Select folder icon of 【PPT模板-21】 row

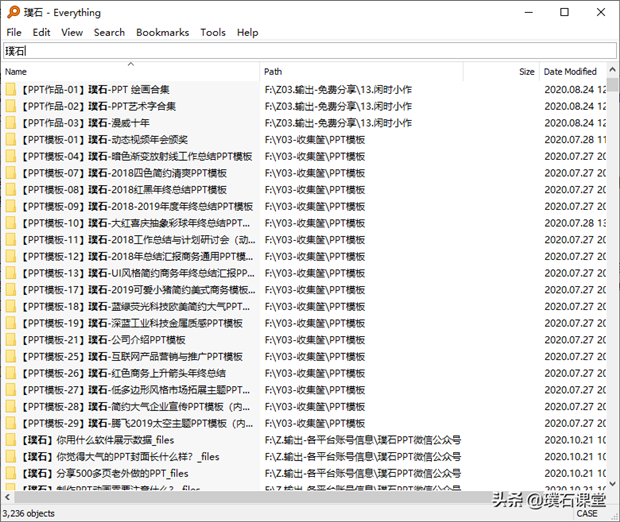[x=11, y=340]
